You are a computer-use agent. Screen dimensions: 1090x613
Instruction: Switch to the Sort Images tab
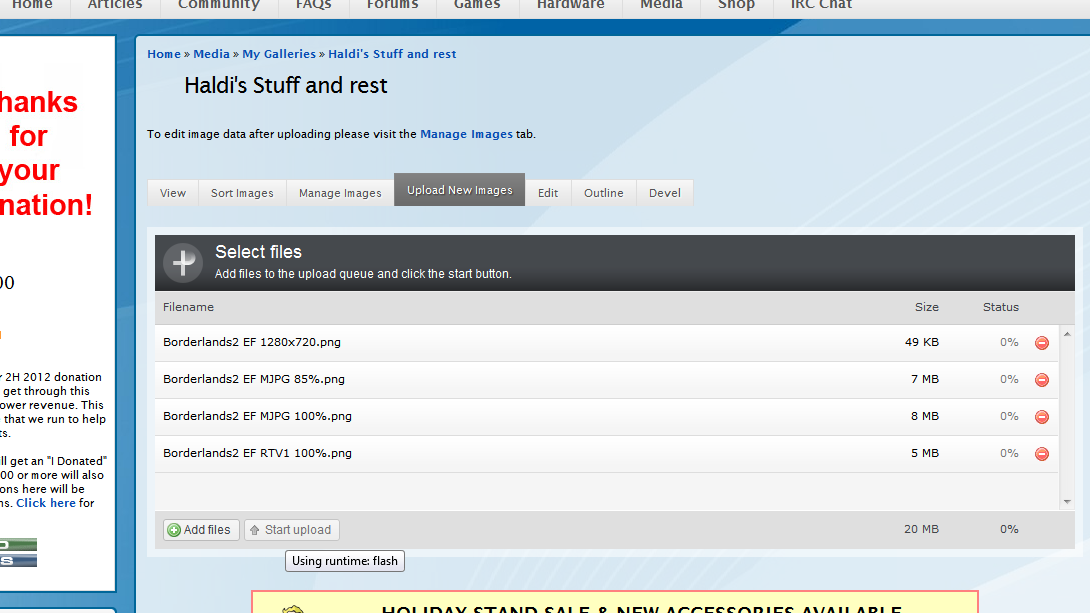[242, 193]
